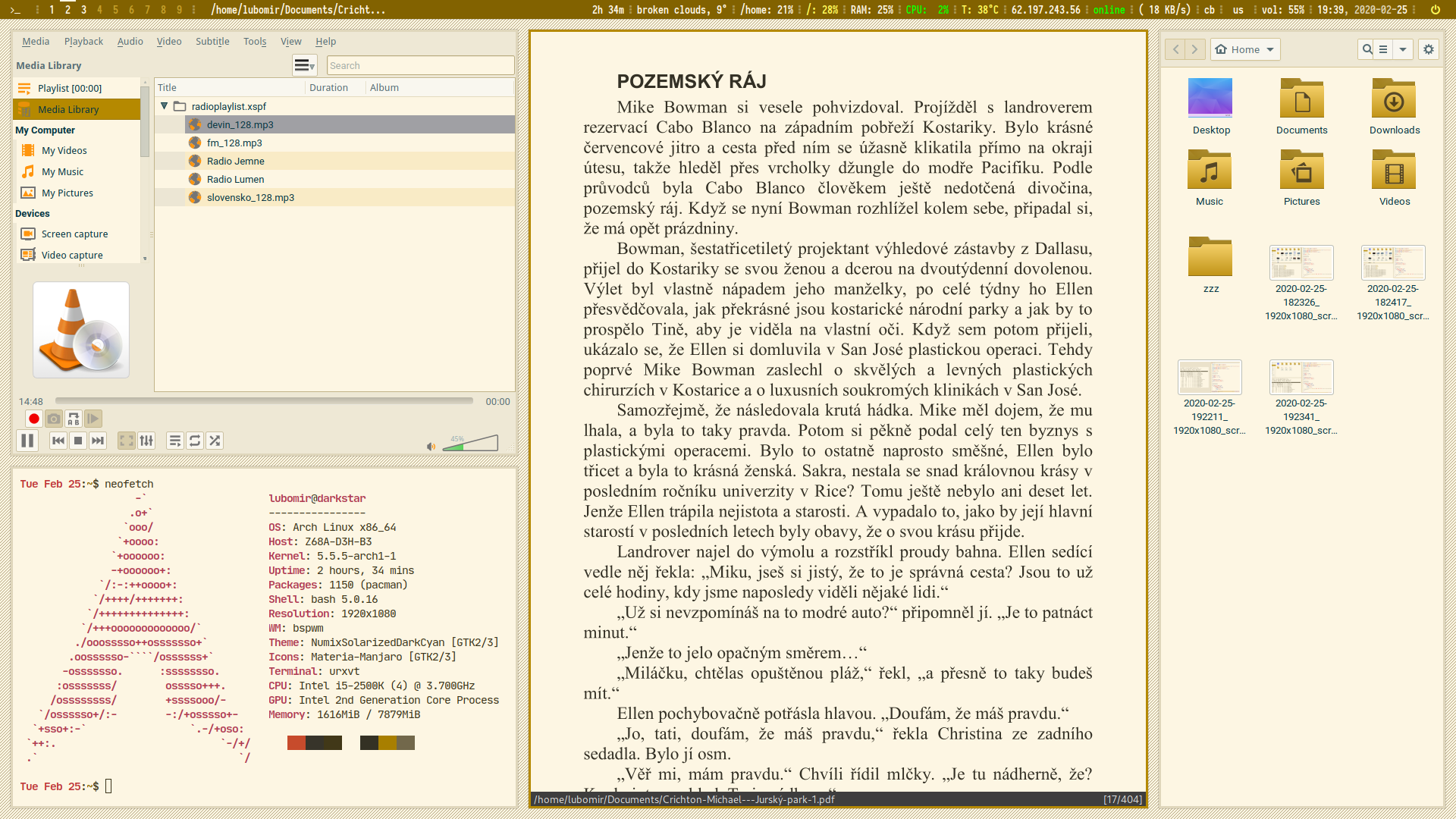
Task: Open extended settings equalizer icon
Action: 146,441
